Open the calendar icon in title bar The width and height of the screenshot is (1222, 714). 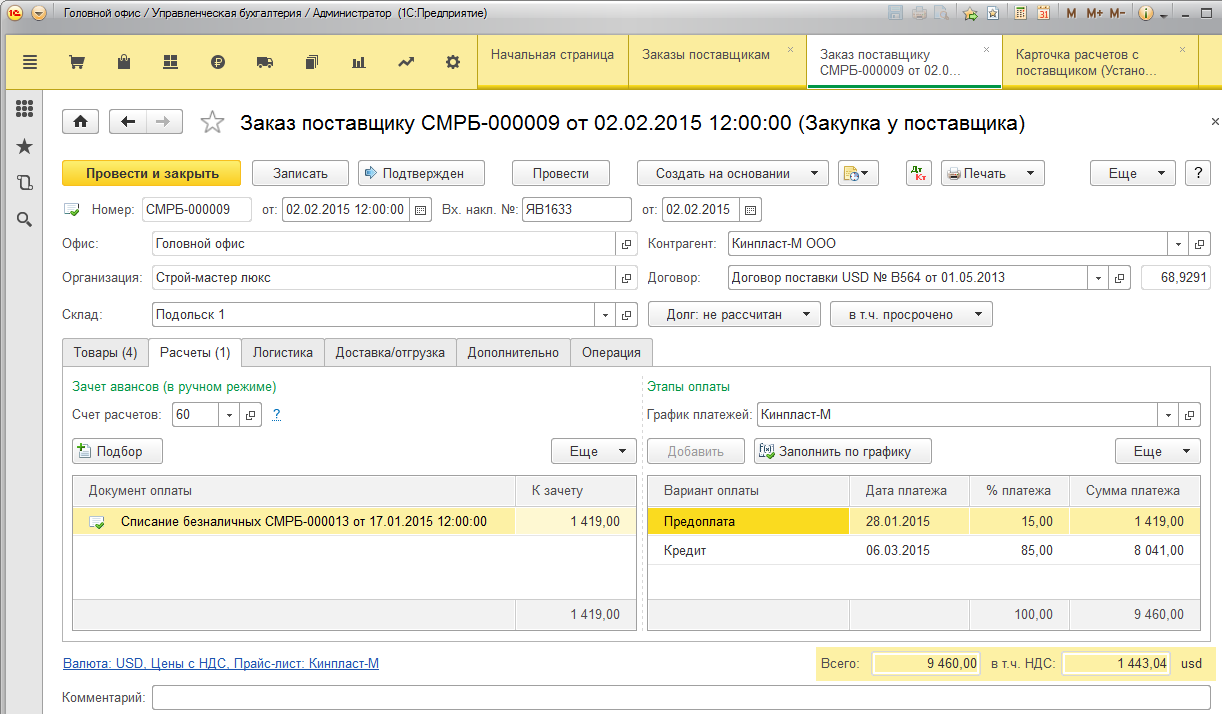[1043, 13]
